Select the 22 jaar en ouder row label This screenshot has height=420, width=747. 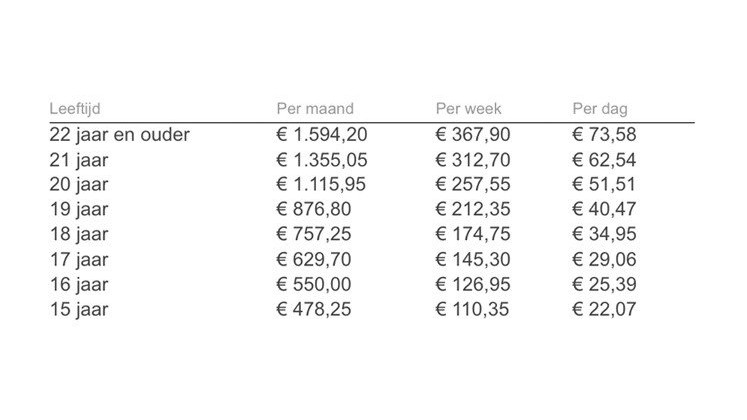pyautogui.click(x=120, y=135)
